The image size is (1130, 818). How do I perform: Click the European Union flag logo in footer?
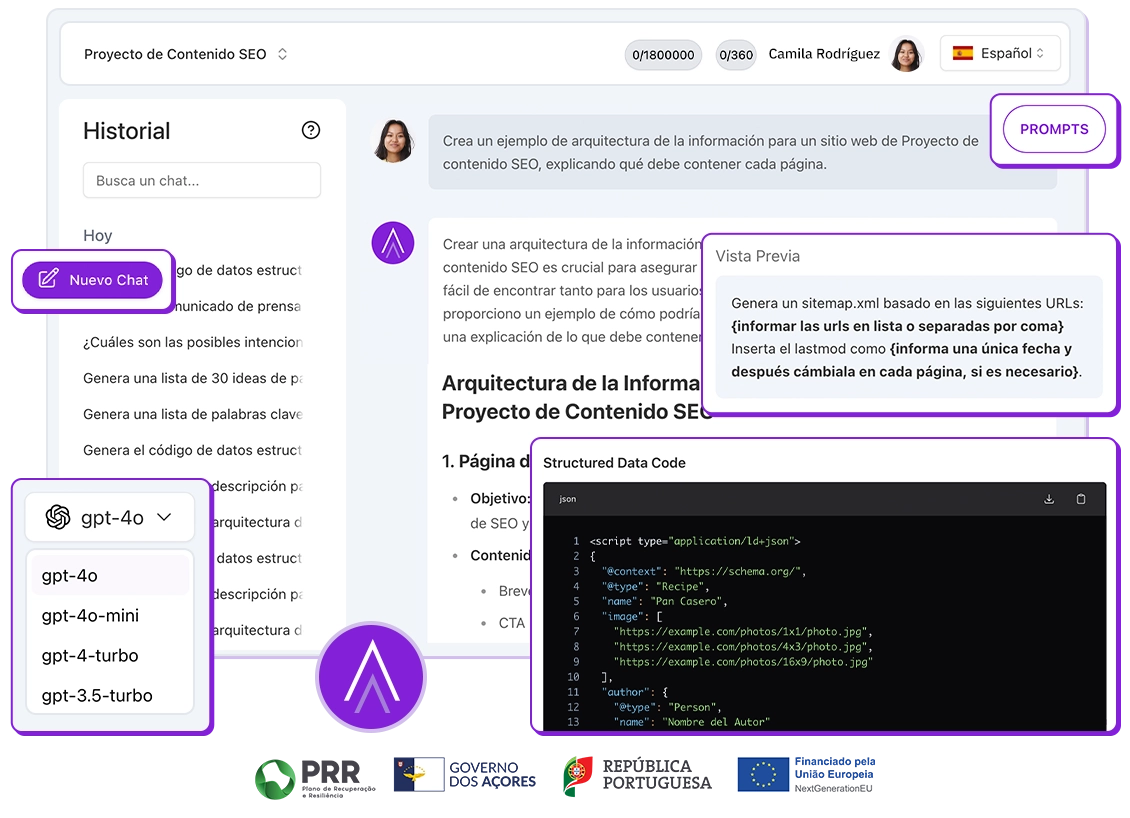pos(764,773)
